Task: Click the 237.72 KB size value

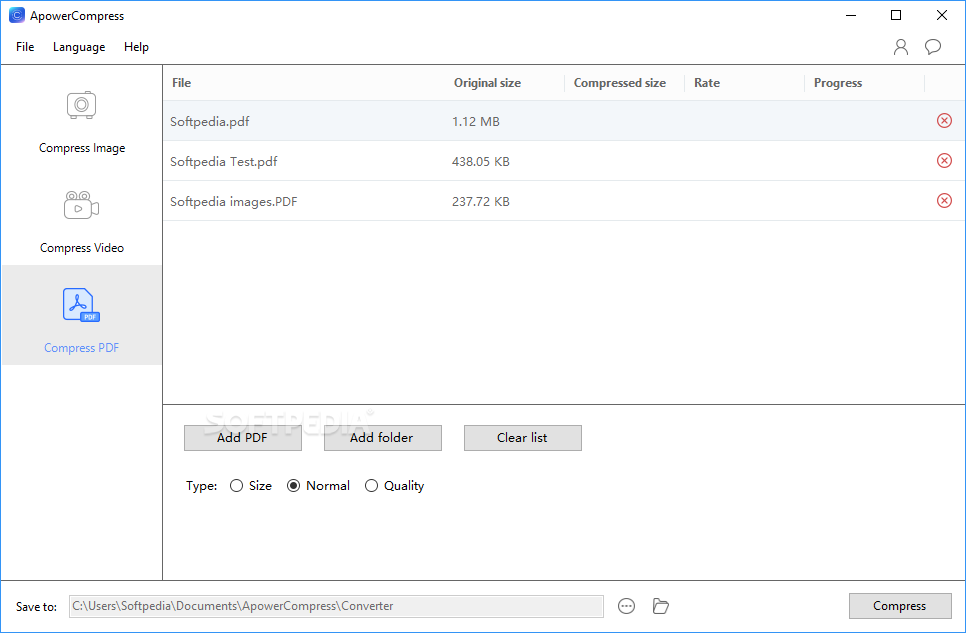Action: coord(481,202)
